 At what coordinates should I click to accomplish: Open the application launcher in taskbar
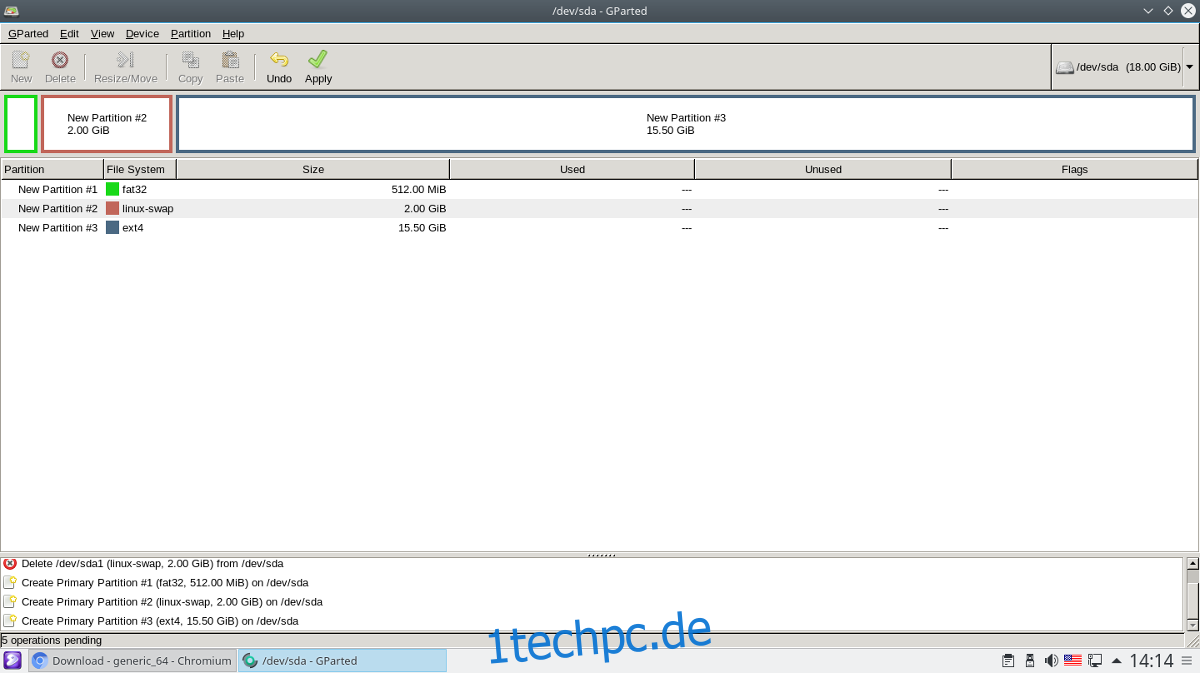point(13,660)
